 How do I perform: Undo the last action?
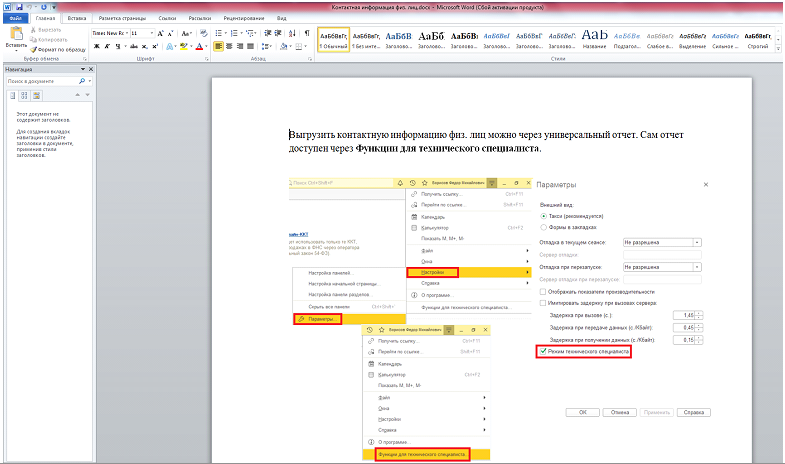click(29, 7)
